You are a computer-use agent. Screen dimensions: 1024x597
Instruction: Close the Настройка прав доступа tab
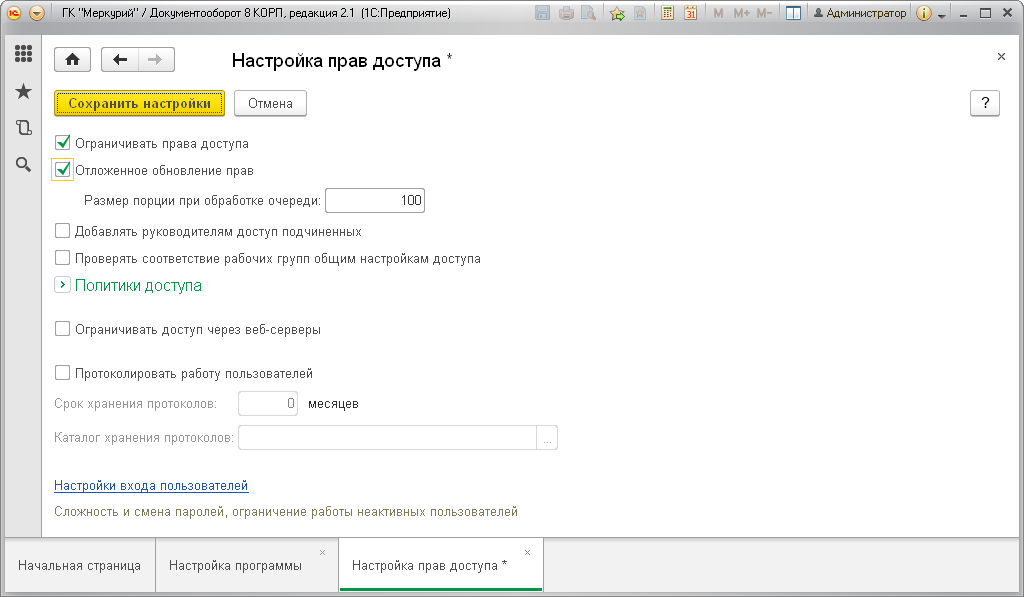[528, 553]
